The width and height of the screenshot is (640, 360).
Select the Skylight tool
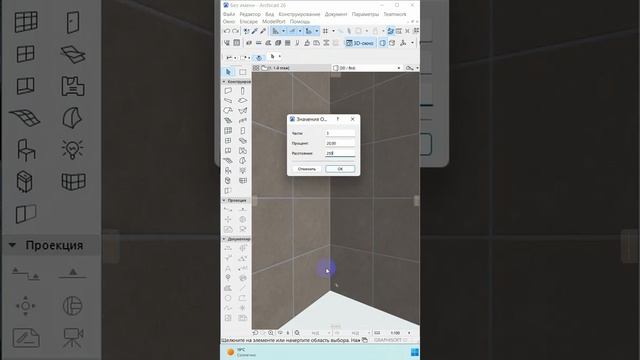243,140
